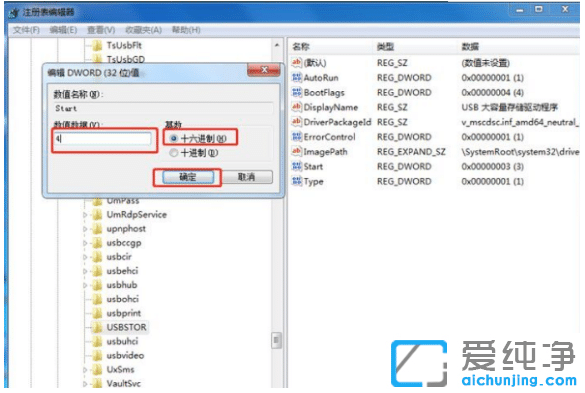This screenshot has height=393, width=585.
Task: Click the Registry Editor title bar icon
Action: pos(14,13)
